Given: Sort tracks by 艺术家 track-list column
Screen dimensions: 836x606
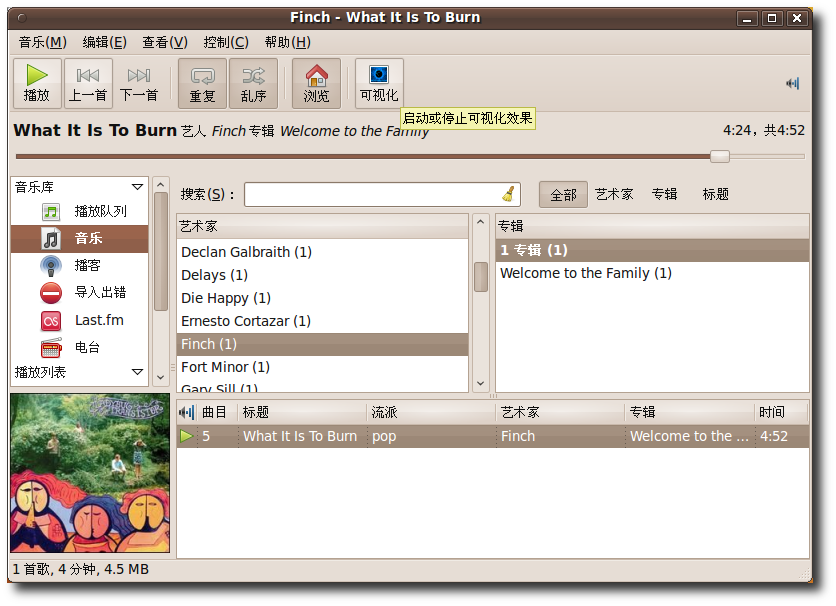Looking at the screenshot, I should [x=560, y=412].
